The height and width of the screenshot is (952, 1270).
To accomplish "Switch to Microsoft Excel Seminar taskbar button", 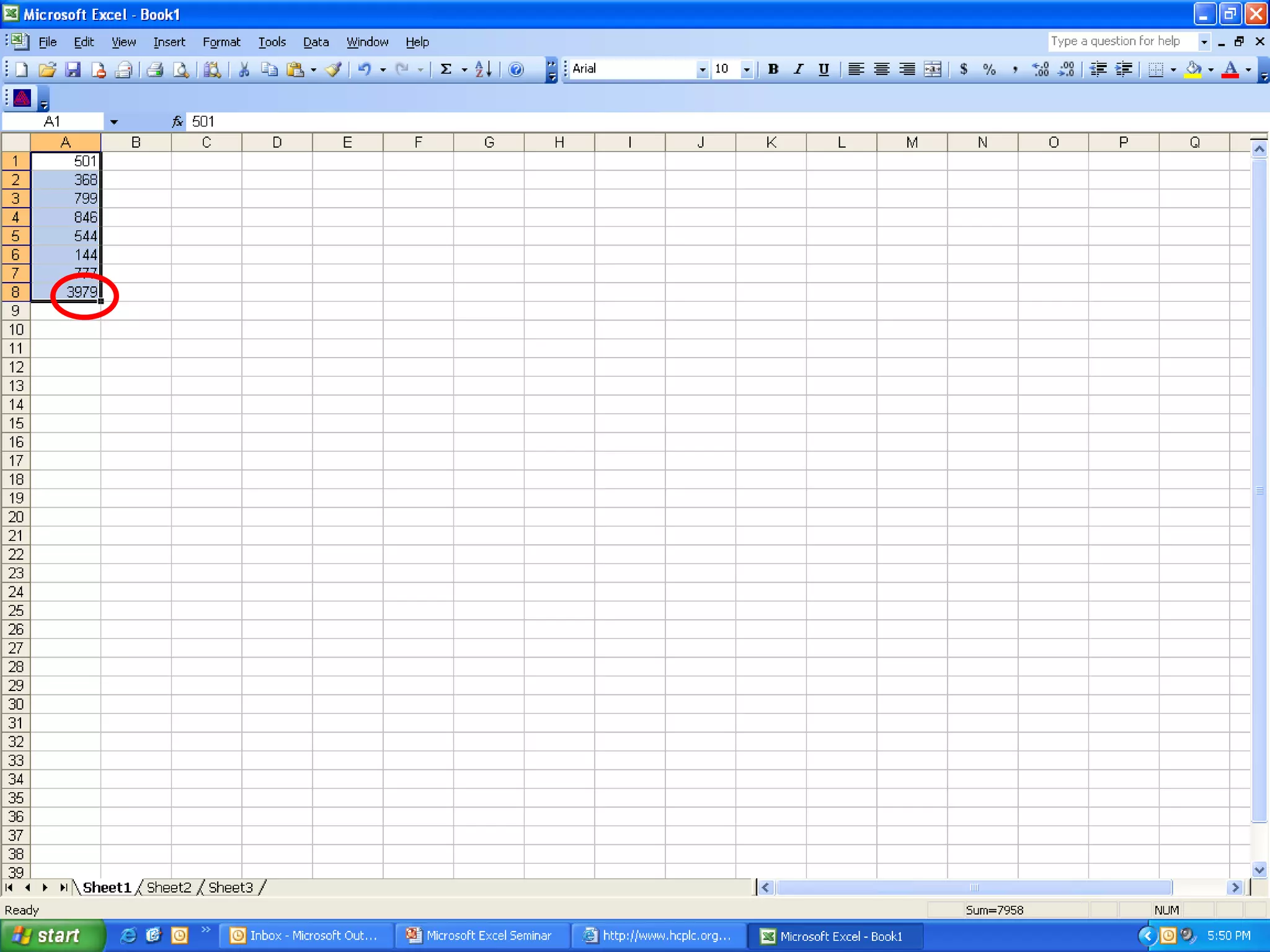I will (481, 935).
